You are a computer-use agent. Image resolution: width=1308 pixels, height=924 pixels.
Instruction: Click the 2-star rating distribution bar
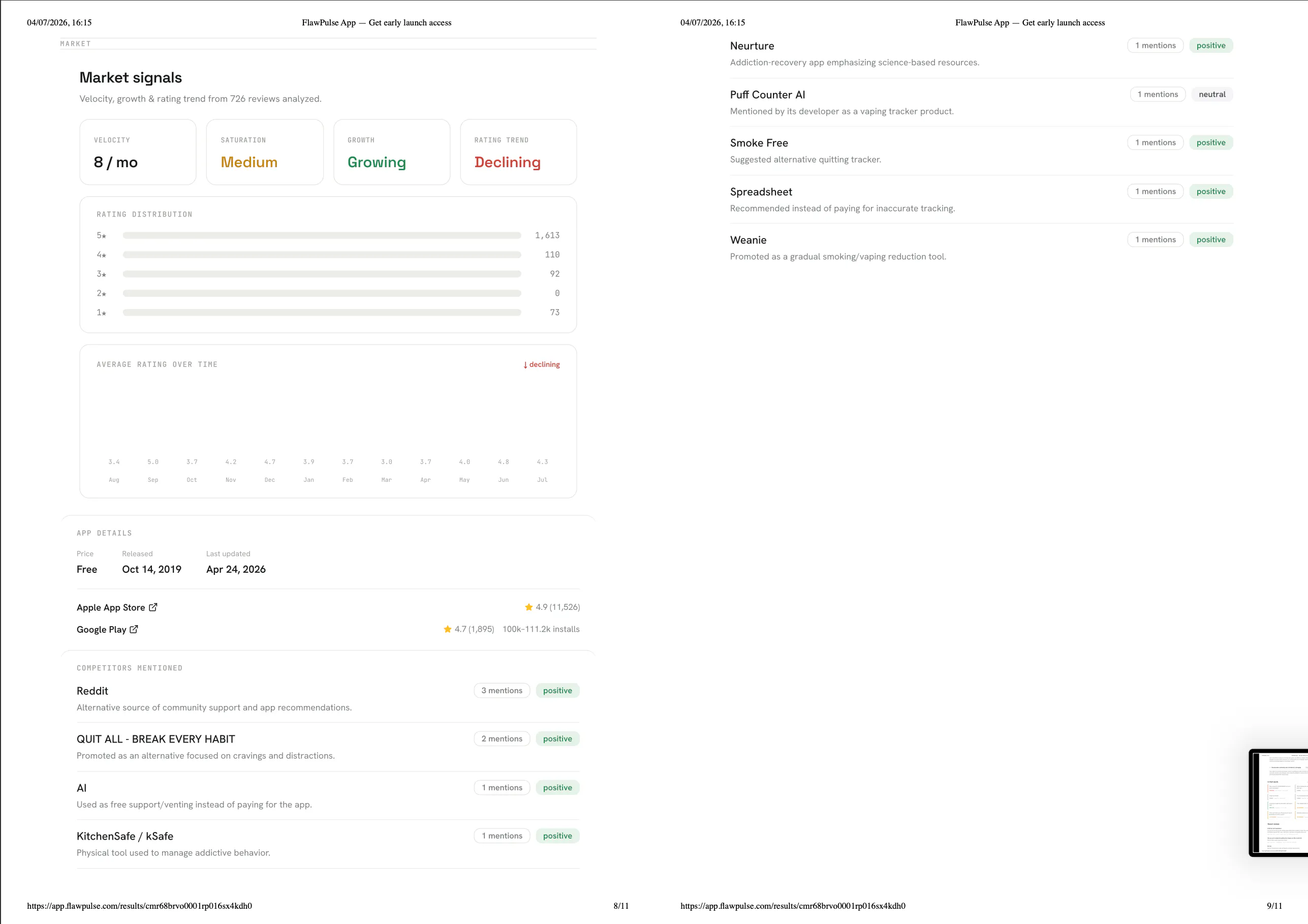point(322,293)
